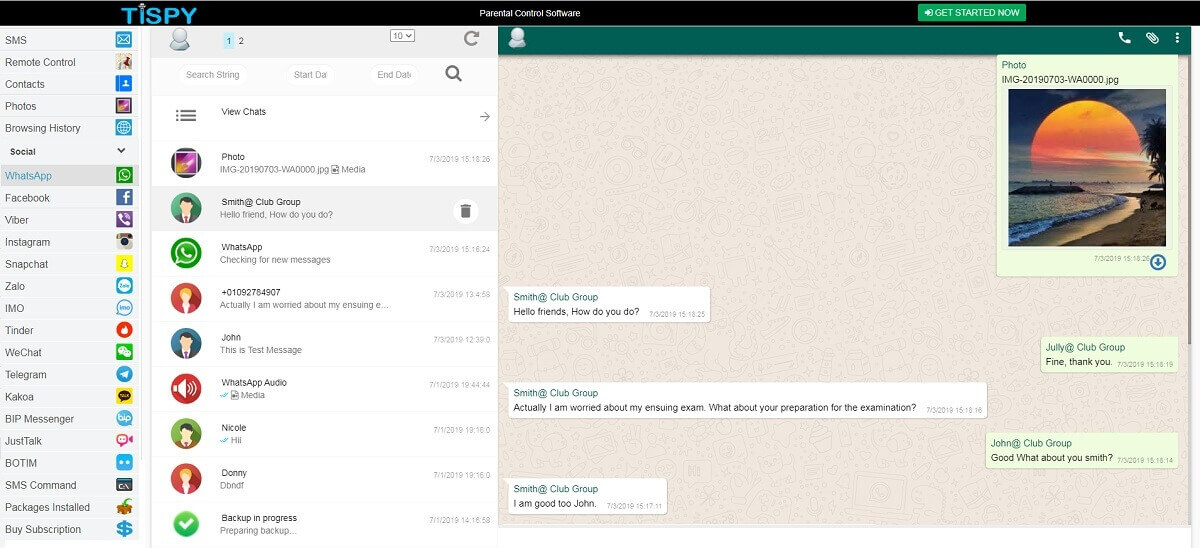1200x548 pixels.
Task: Click profile avatar above chat list
Action: 180,39
